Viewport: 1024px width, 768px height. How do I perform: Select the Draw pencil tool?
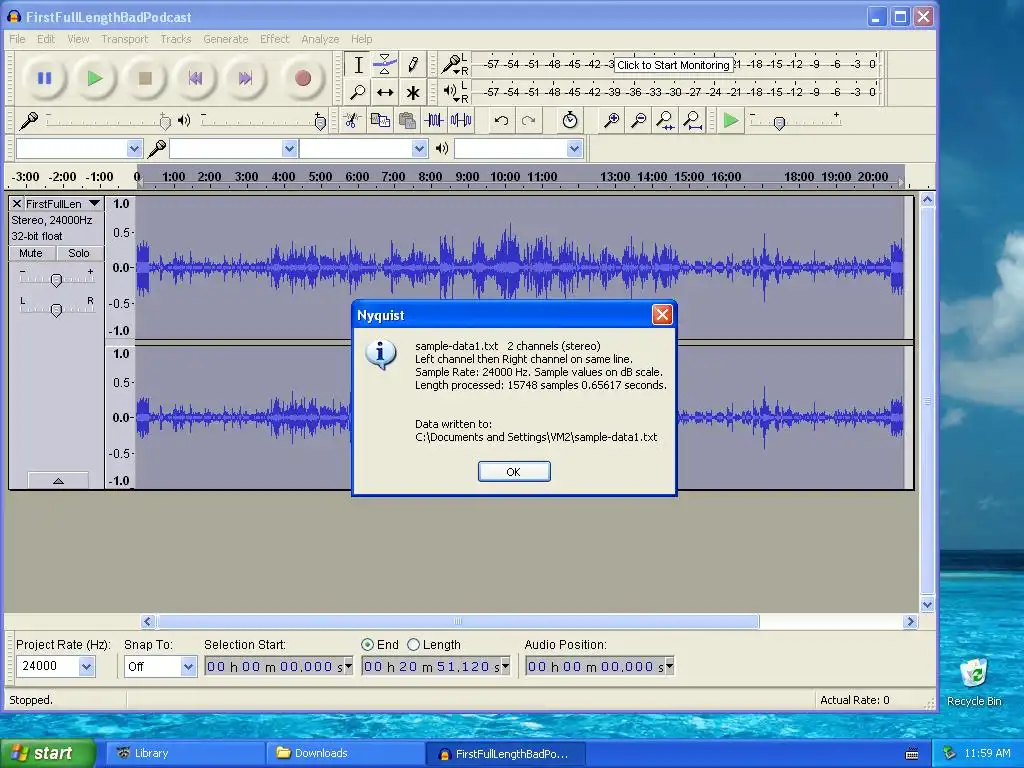click(413, 65)
